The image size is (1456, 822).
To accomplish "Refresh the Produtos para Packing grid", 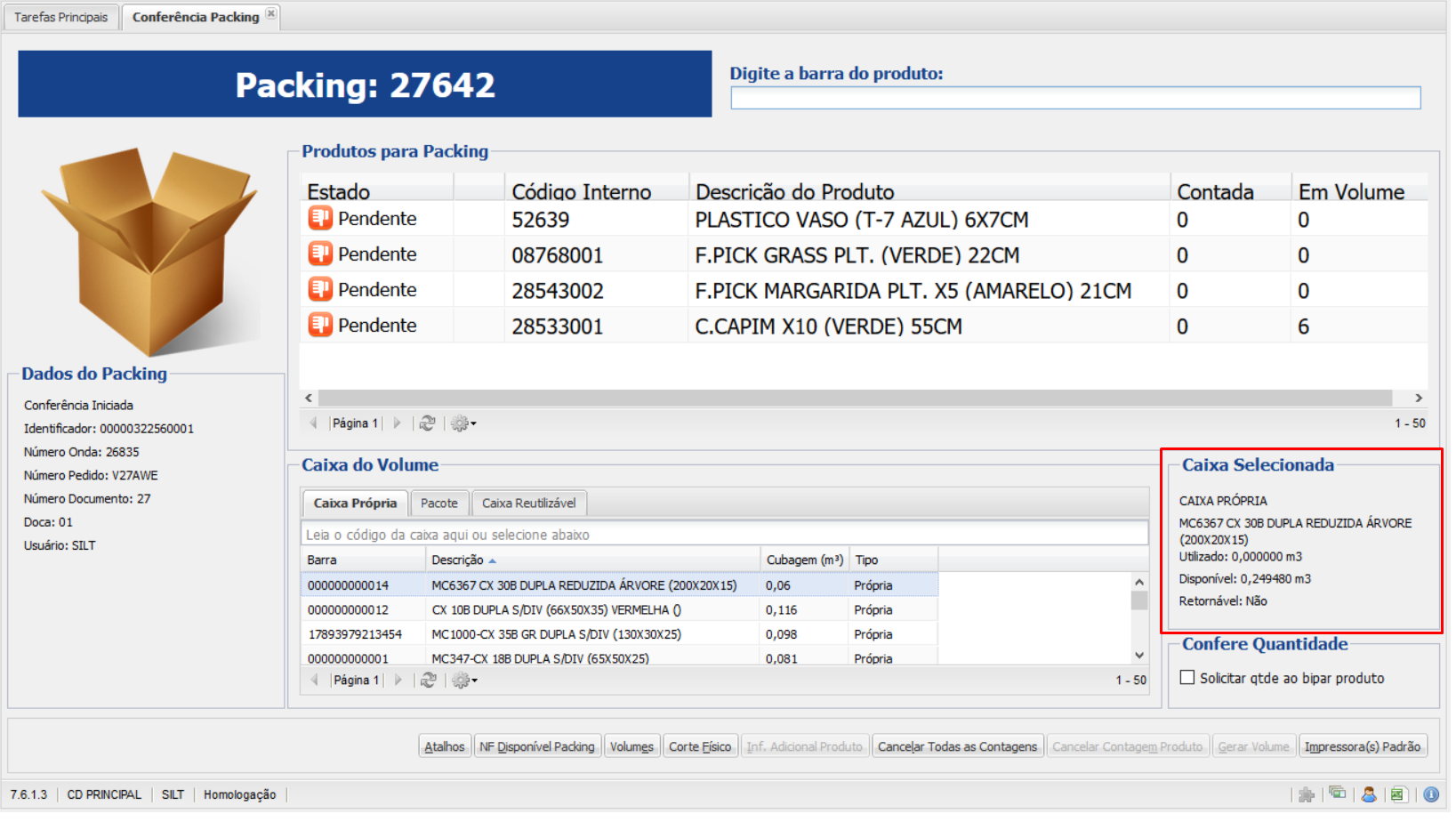I will click(428, 423).
